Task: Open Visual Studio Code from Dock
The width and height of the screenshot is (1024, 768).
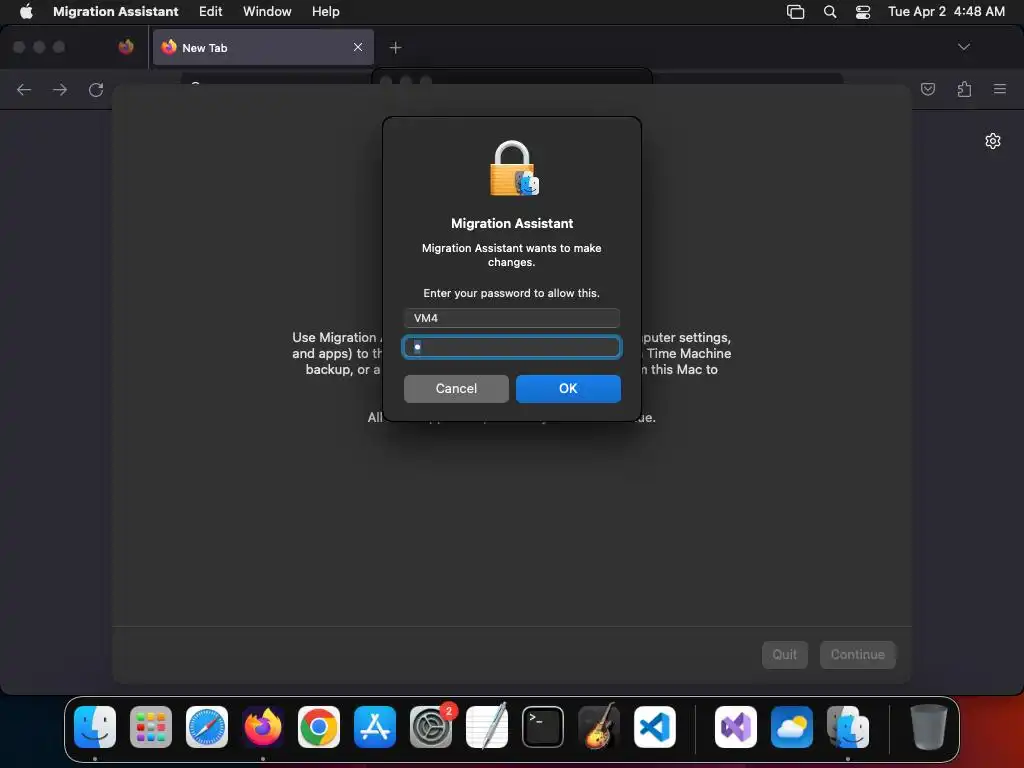Action: tap(655, 727)
